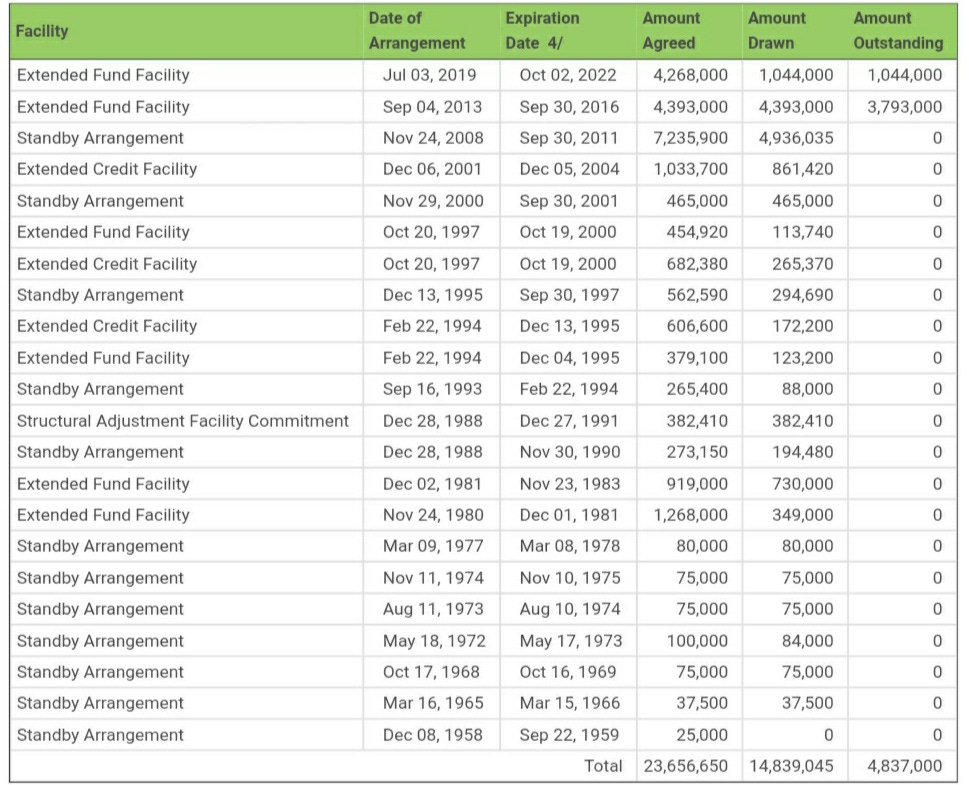Click the Nov 30, 1990 expiration date

570,452
